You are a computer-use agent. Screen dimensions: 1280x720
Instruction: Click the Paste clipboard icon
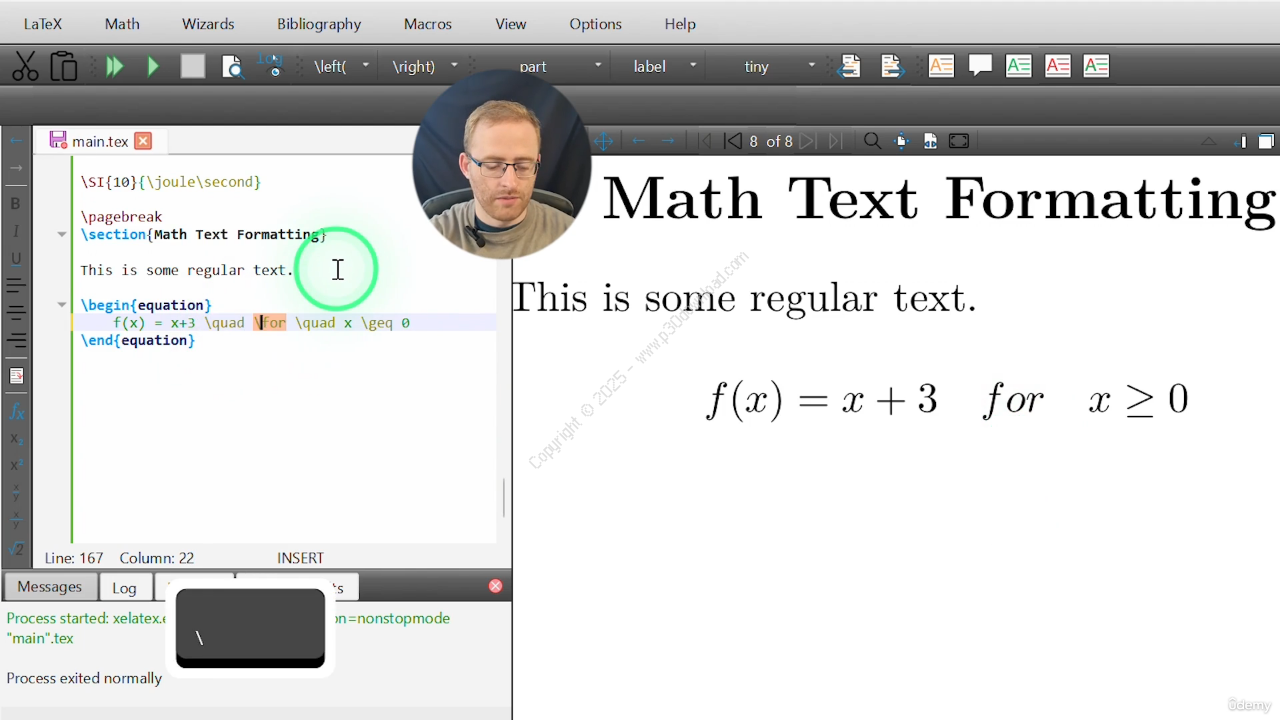64,67
